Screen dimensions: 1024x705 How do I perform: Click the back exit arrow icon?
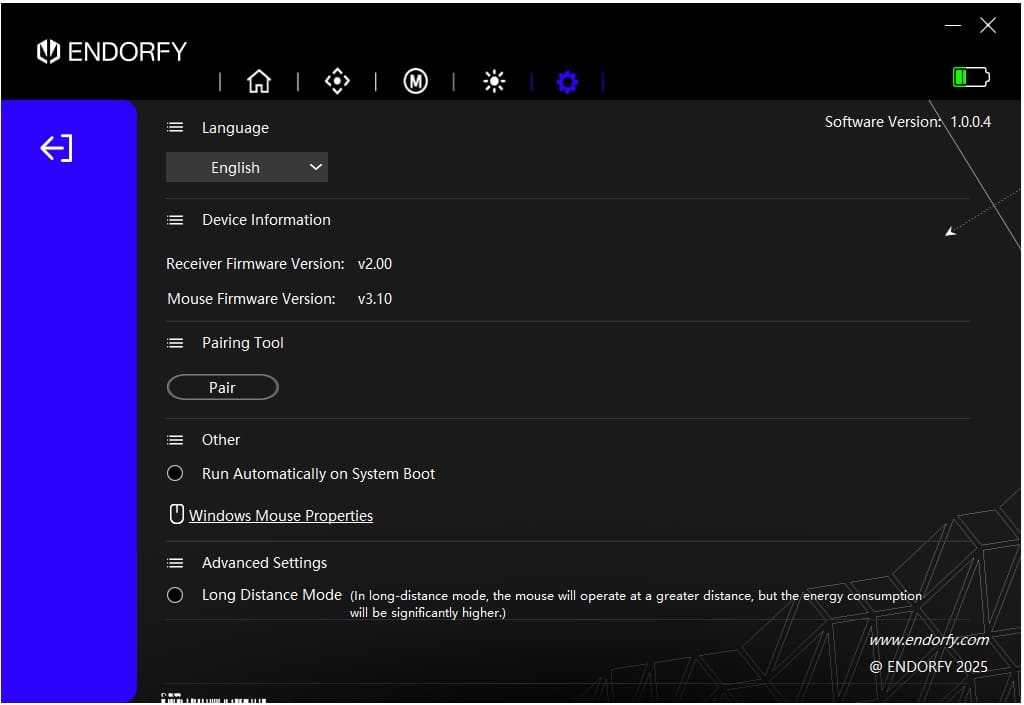[x=56, y=148]
